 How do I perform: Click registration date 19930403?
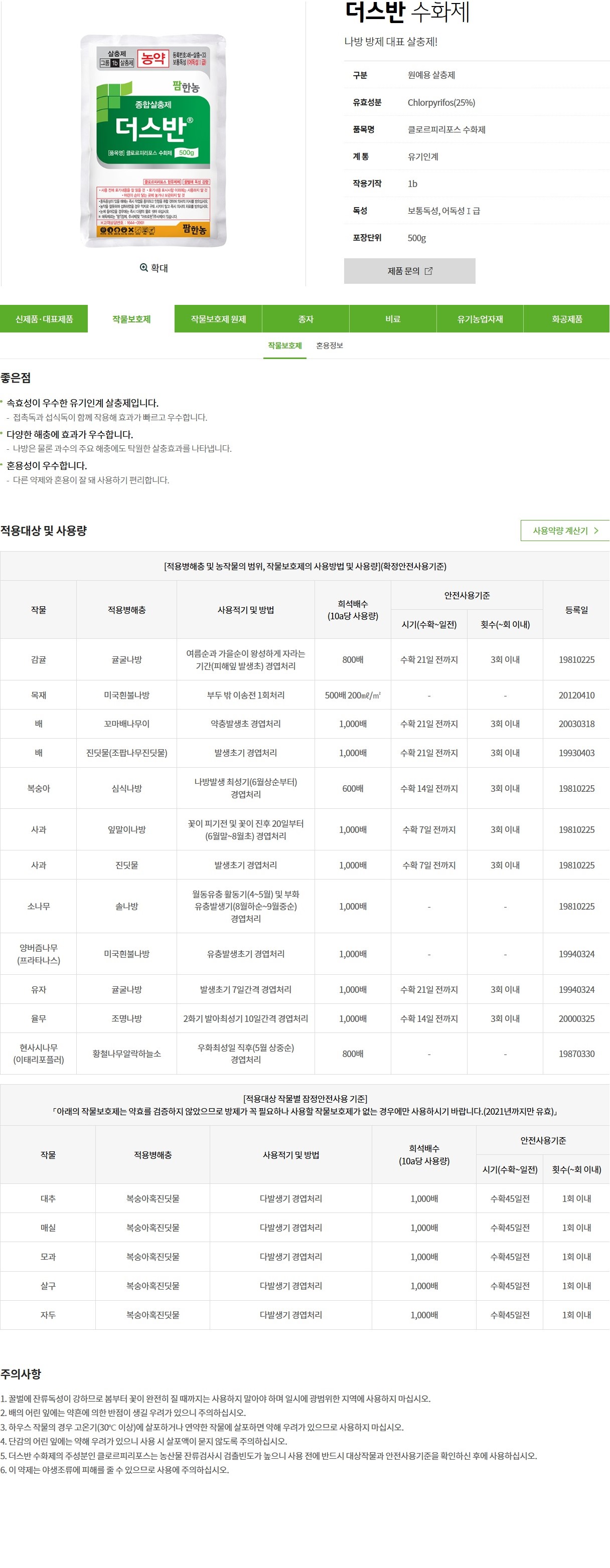pyautogui.click(x=576, y=753)
